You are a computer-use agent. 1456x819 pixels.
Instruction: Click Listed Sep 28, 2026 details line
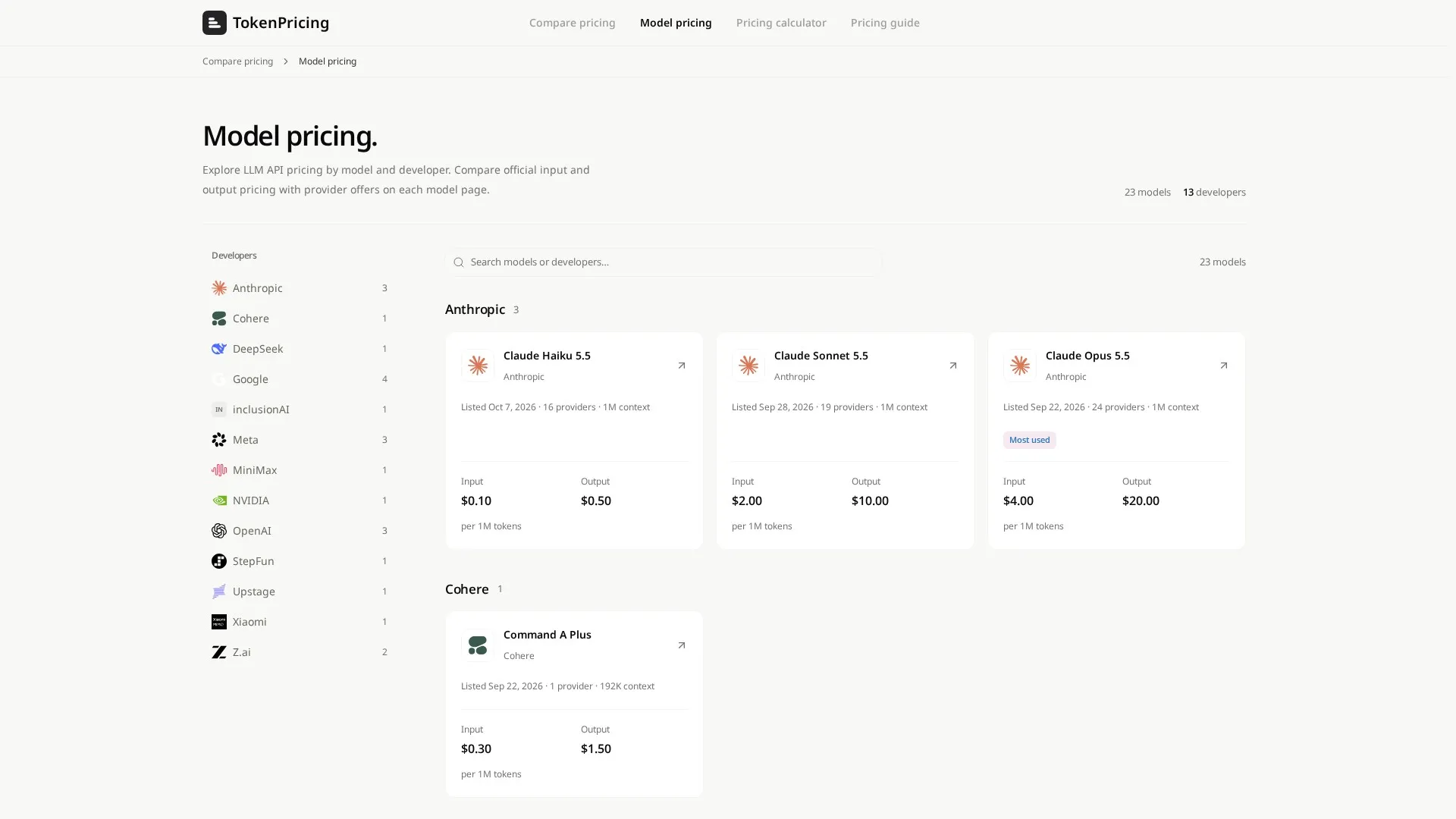point(829,407)
